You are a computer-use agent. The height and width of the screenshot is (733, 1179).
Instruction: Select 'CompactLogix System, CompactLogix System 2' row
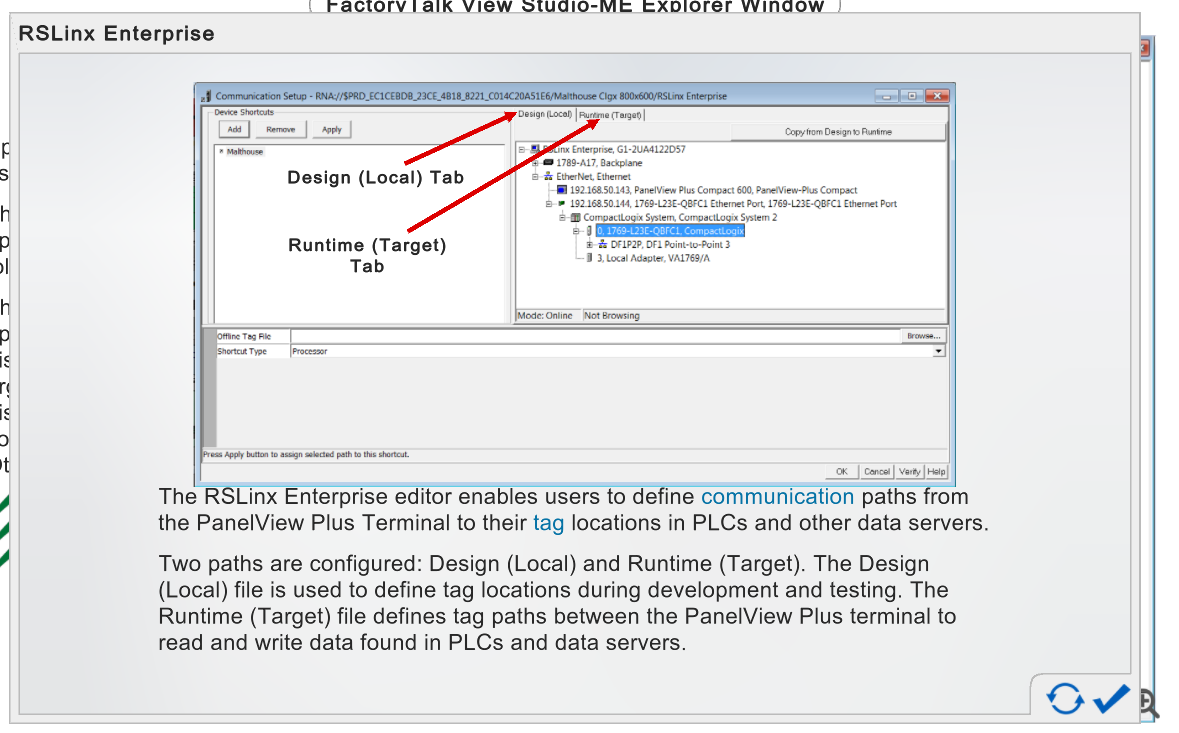coord(680,217)
